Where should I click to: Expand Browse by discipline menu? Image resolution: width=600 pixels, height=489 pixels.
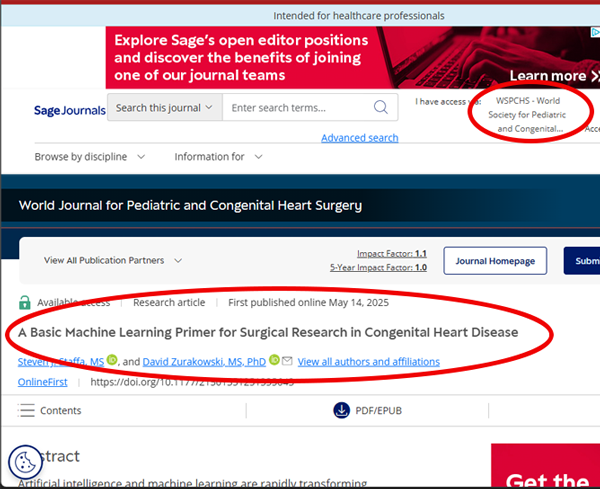pyautogui.click(x=90, y=157)
